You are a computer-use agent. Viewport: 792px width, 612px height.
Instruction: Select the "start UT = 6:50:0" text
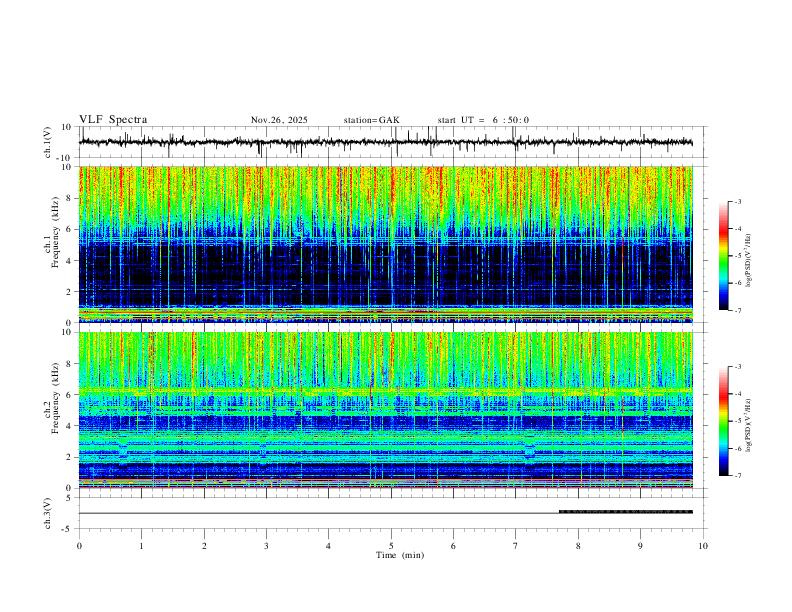483,120
